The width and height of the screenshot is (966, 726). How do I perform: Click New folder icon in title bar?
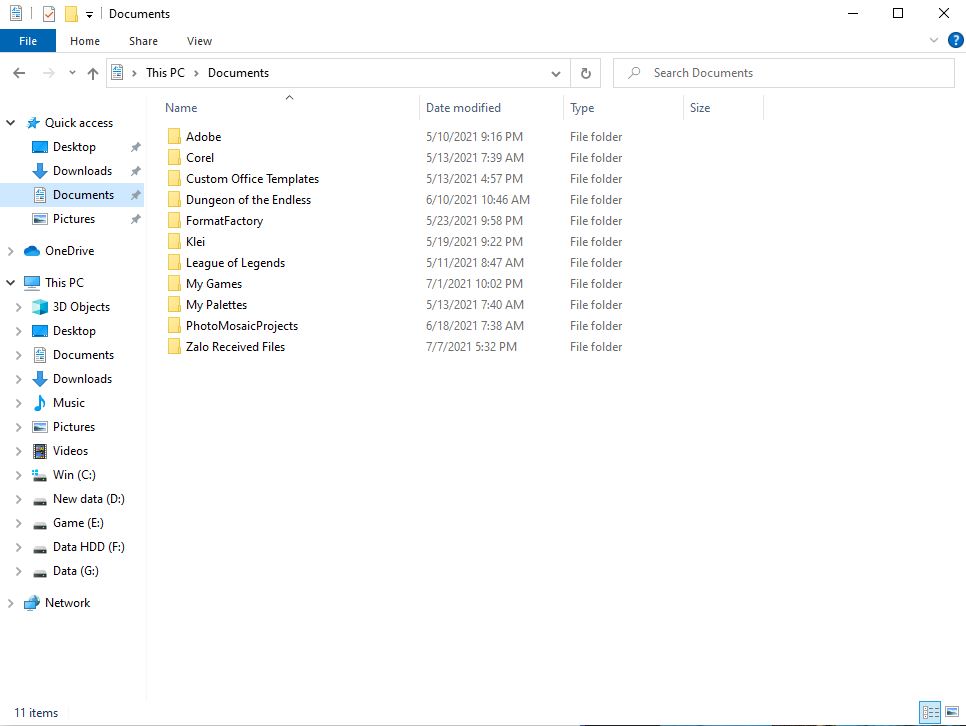pos(71,14)
